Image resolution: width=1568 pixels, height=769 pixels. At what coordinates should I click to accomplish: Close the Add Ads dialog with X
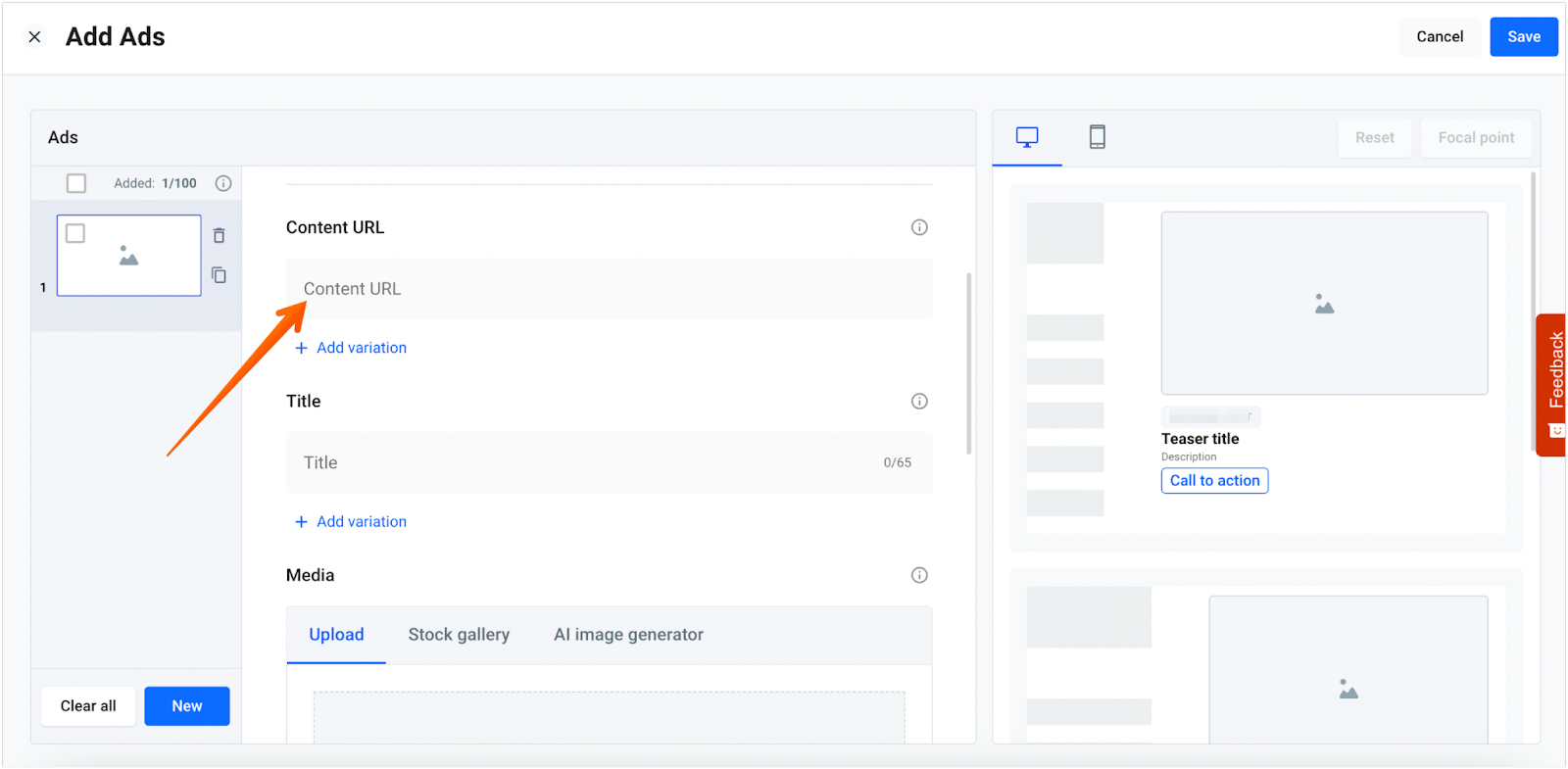[34, 37]
